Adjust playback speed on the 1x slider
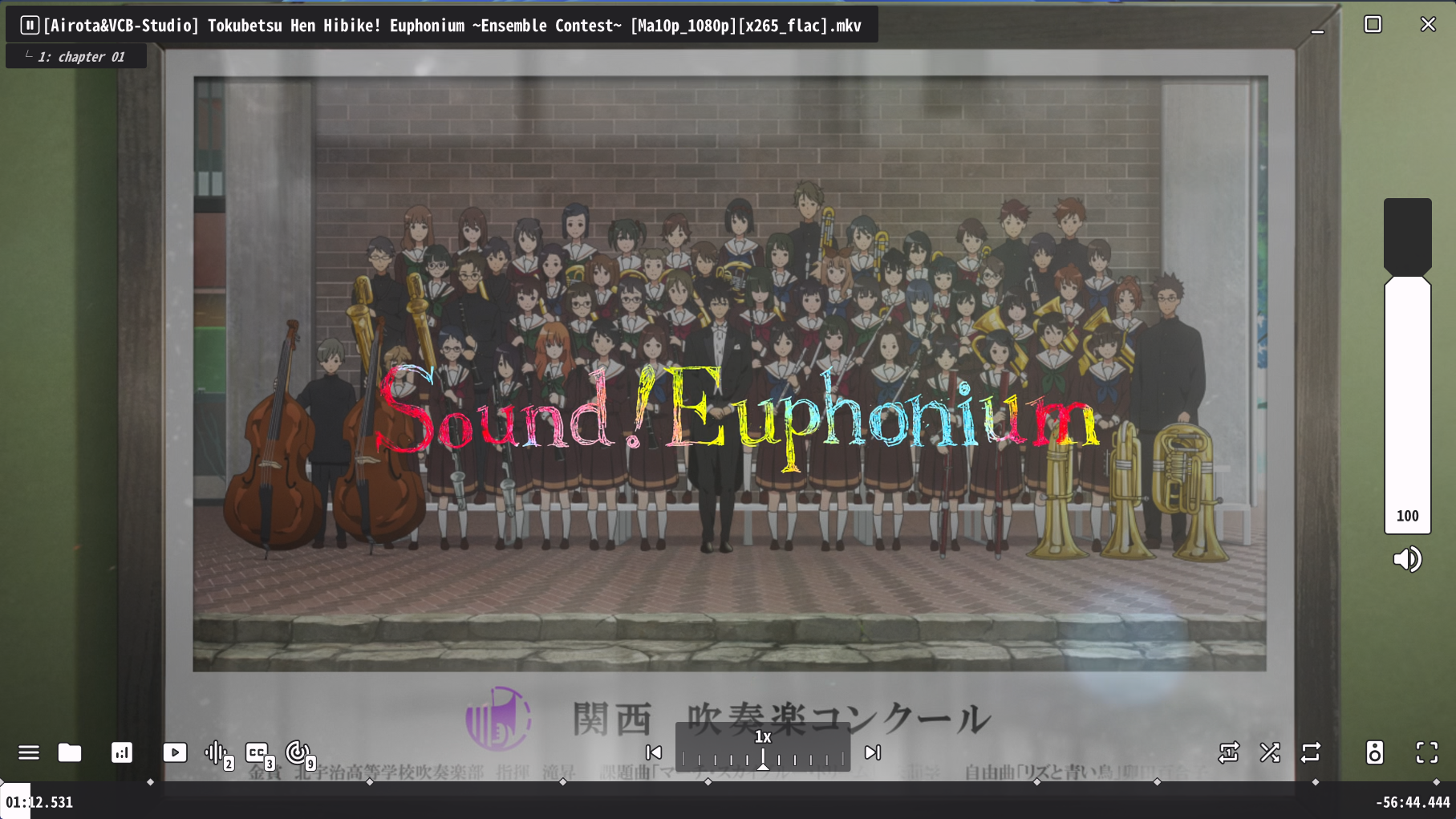The image size is (1456, 819). (763, 747)
